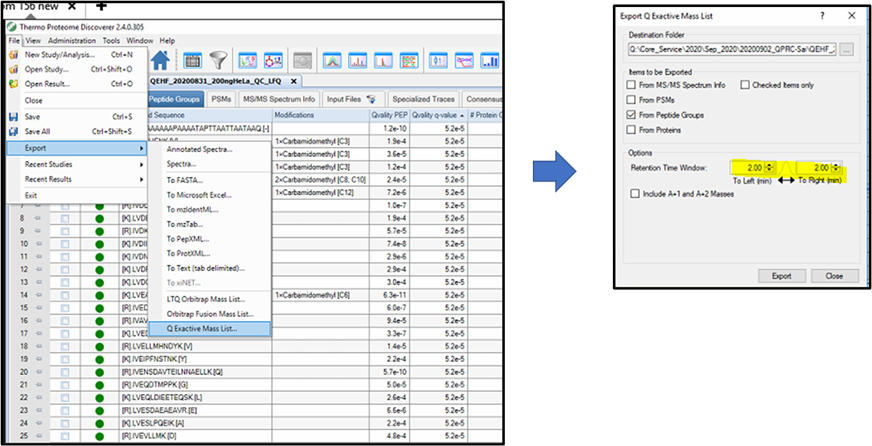Open the Help menu

point(167,41)
